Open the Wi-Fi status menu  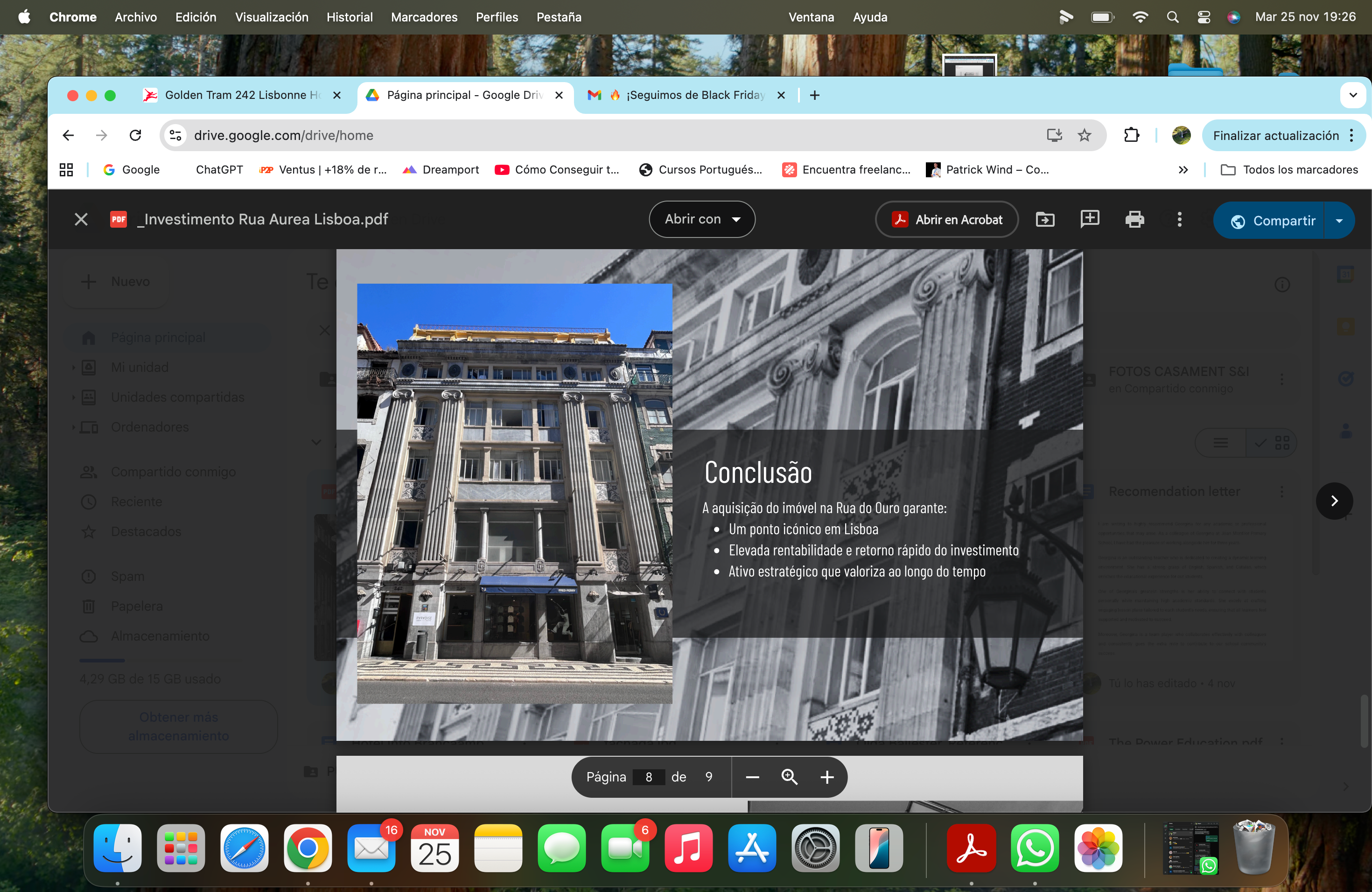pyautogui.click(x=1140, y=17)
